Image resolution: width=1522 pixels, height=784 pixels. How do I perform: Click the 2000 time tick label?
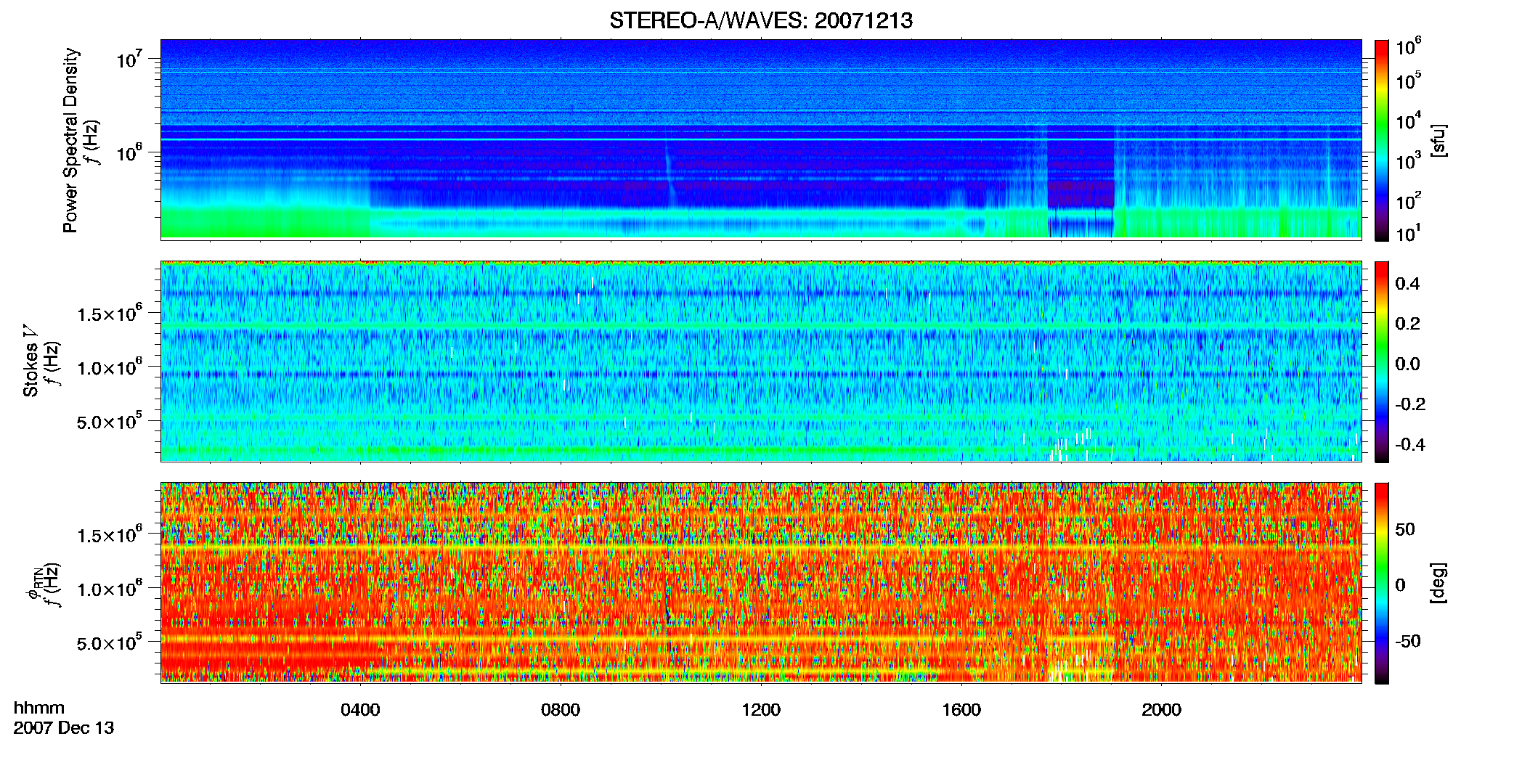click(1161, 710)
